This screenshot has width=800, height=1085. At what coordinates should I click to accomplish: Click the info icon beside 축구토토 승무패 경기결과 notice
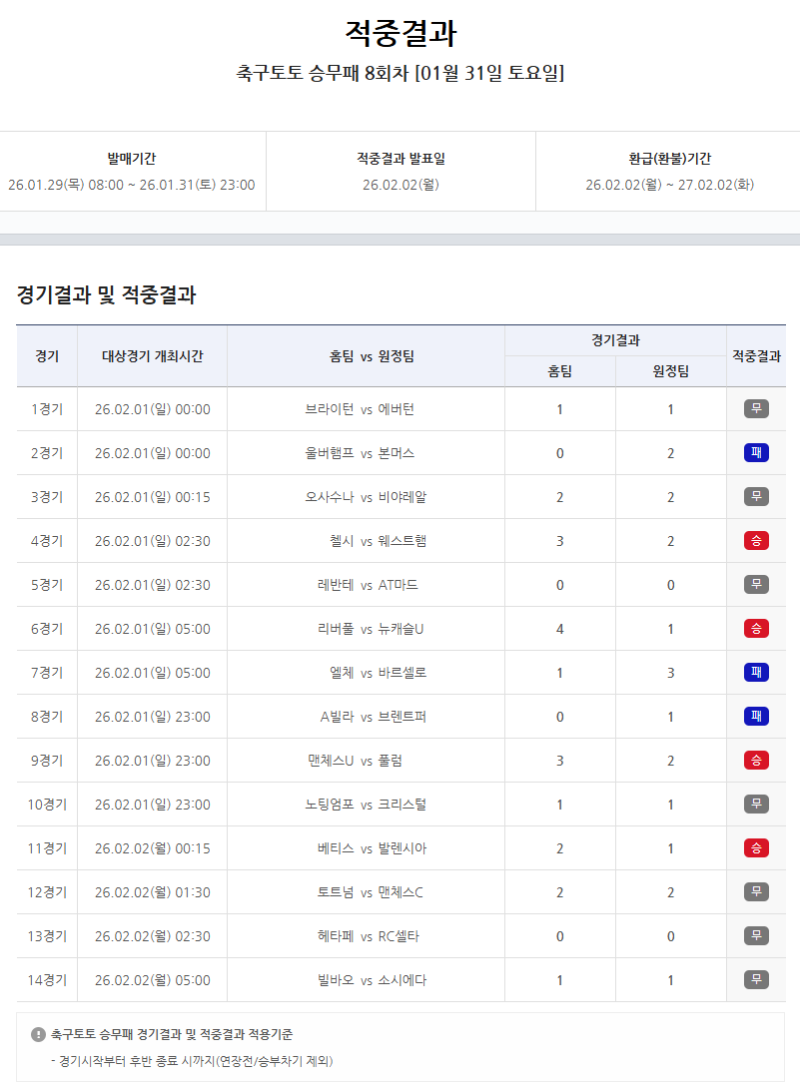(38, 1035)
